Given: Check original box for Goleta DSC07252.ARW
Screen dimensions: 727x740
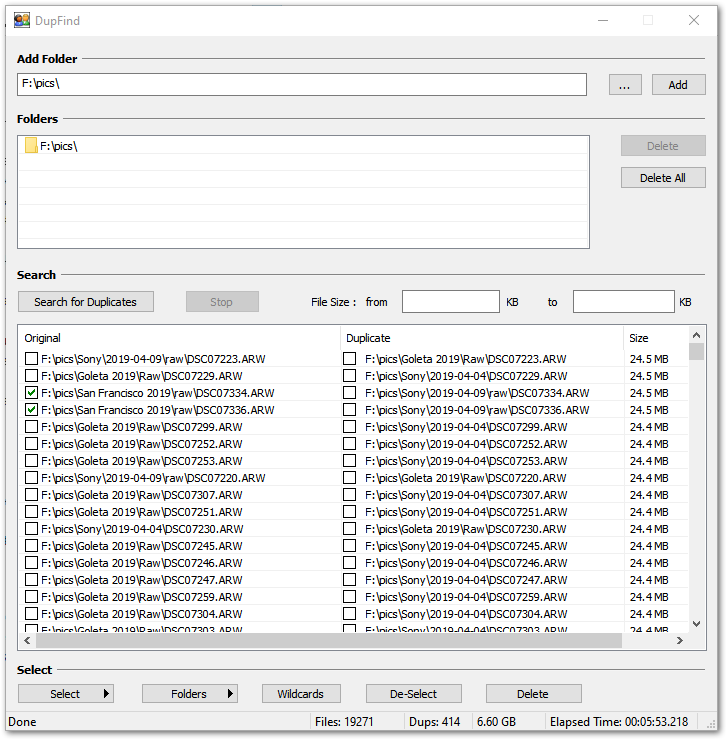Looking at the screenshot, I should [32, 444].
